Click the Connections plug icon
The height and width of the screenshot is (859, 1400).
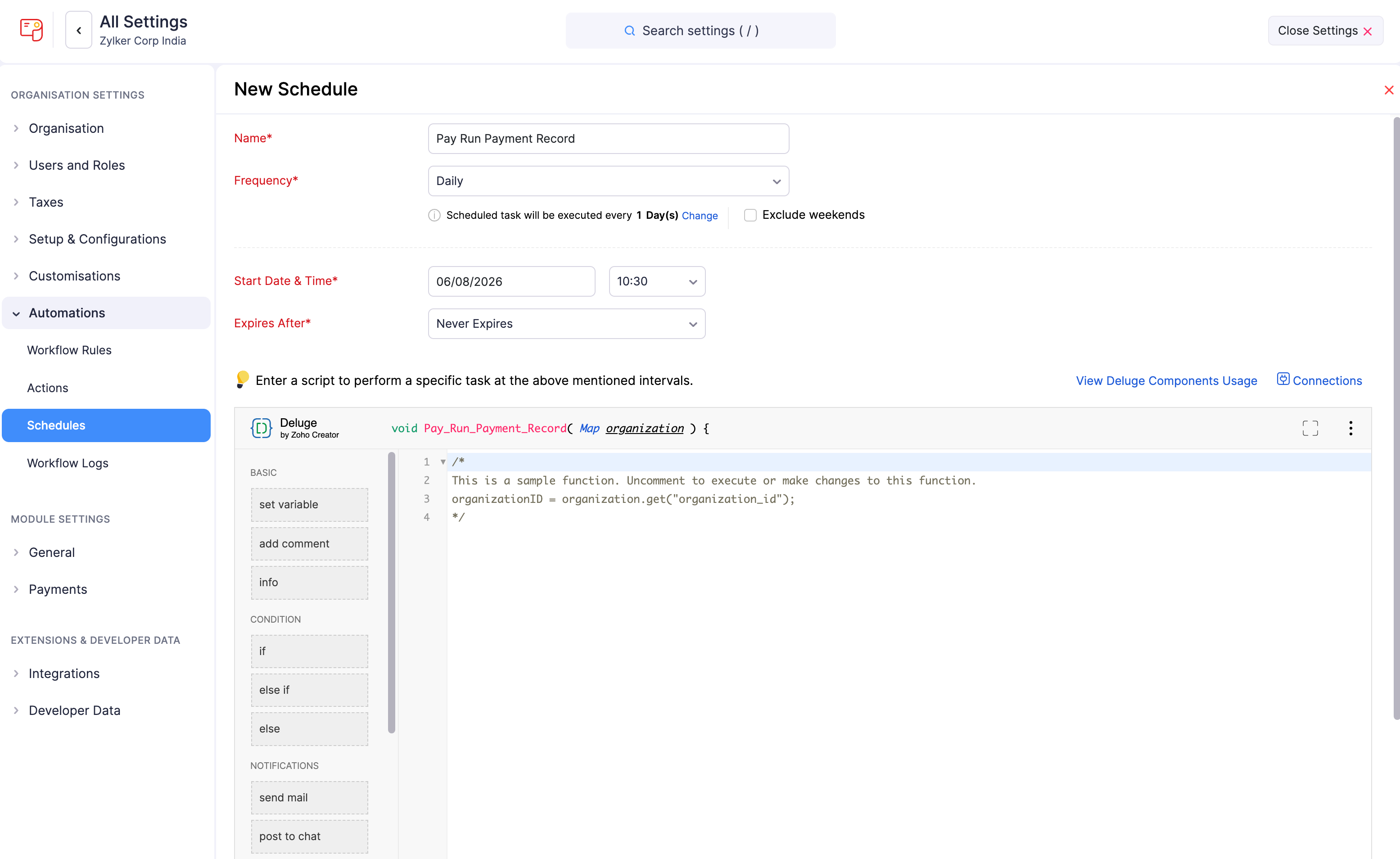pos(1283,379)
